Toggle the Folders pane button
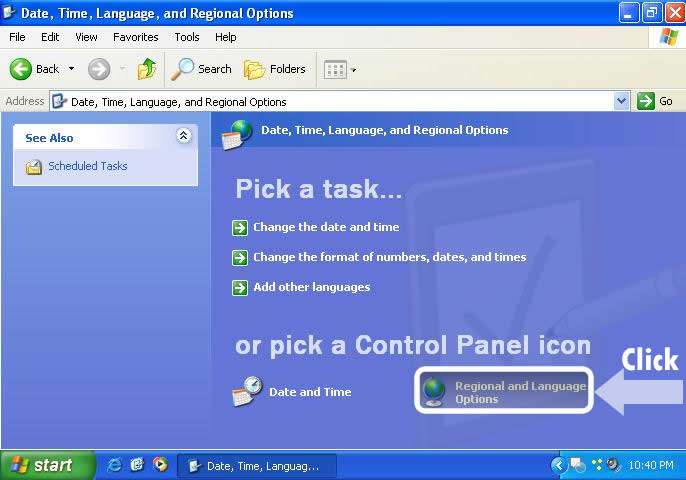The image size is (686, 480). click(x=274, y=69)
